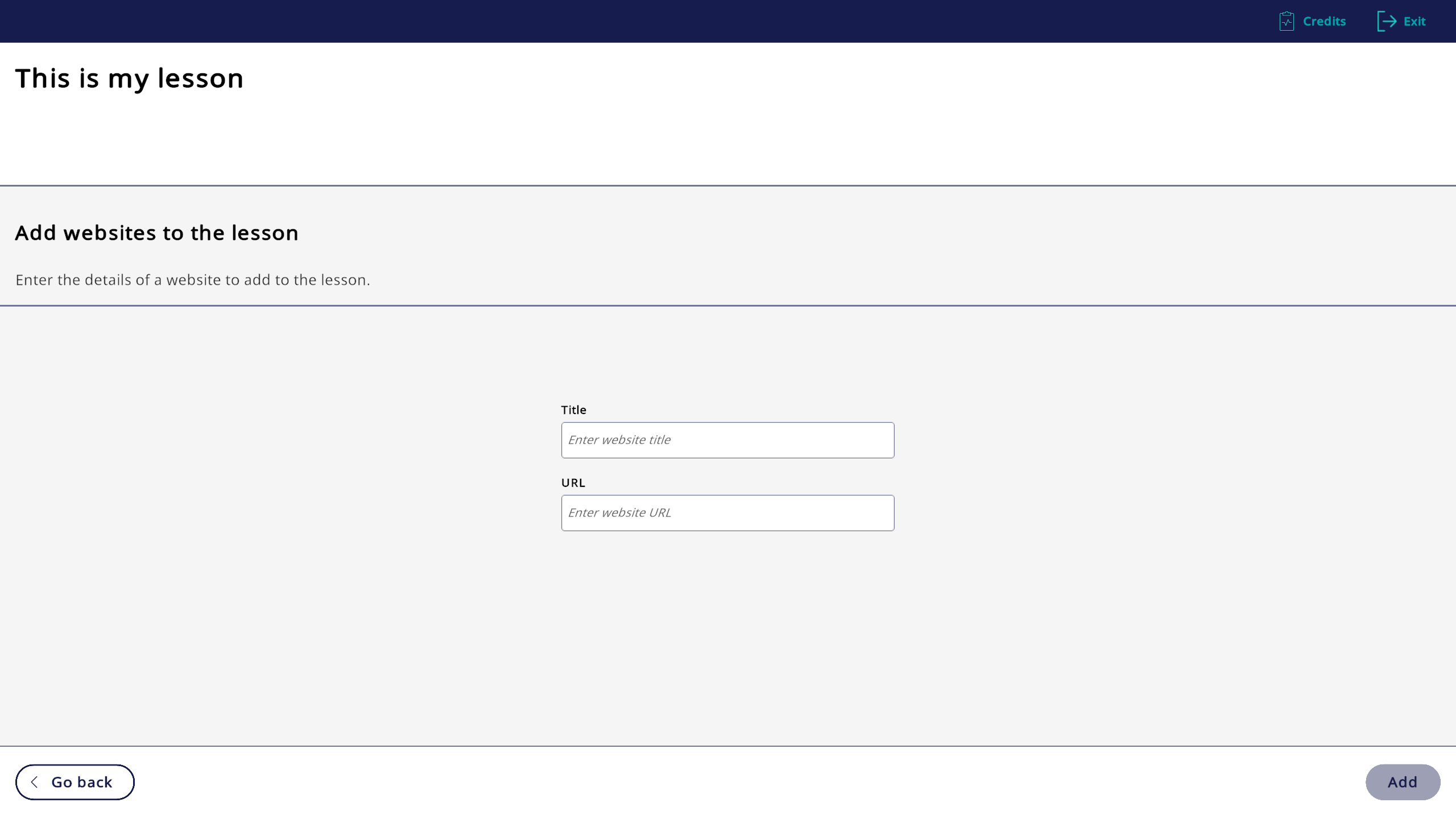Image resolution: width=1456 pixels, height=819 pixels.
Task: Click the Credits clipboard icon
Action: [x=1287, y=21]
